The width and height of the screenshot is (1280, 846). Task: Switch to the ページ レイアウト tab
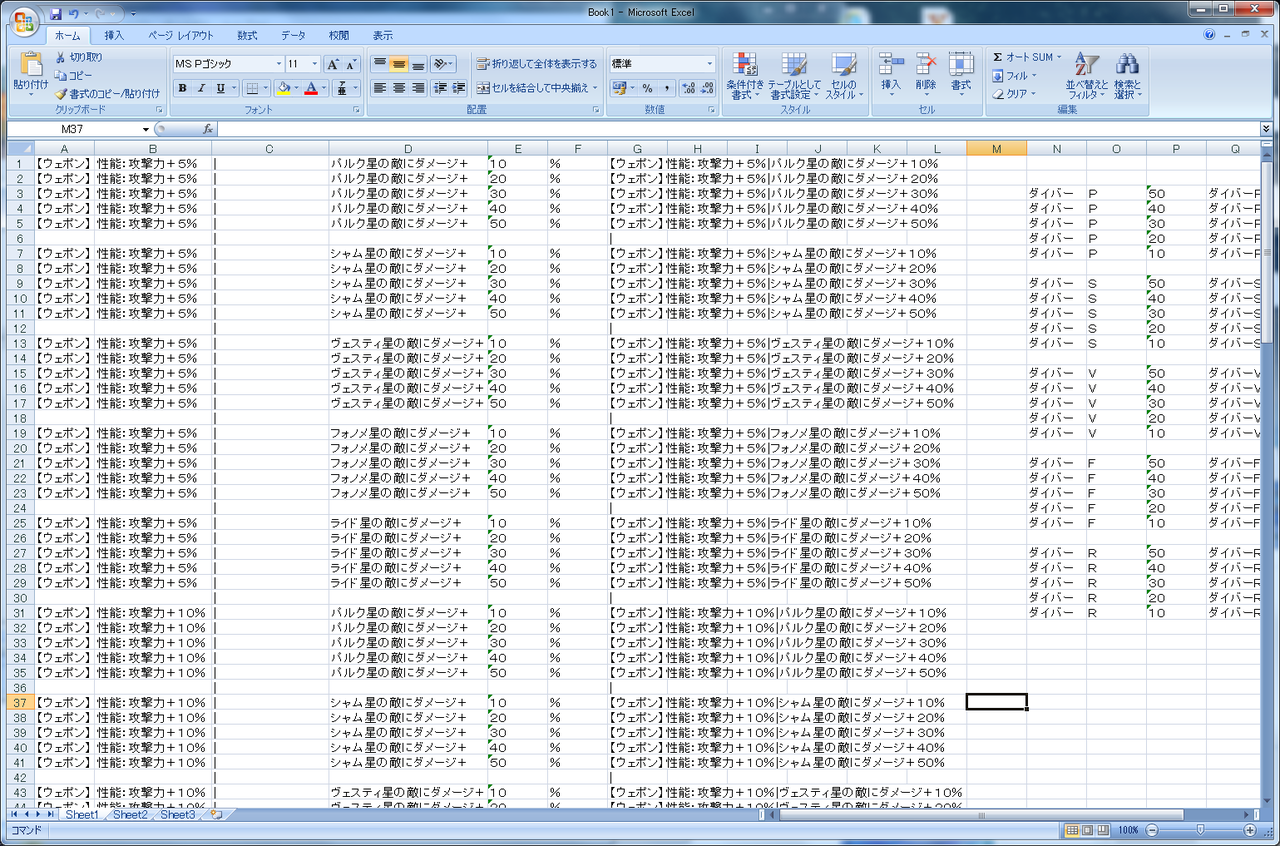tap(181, 35)
